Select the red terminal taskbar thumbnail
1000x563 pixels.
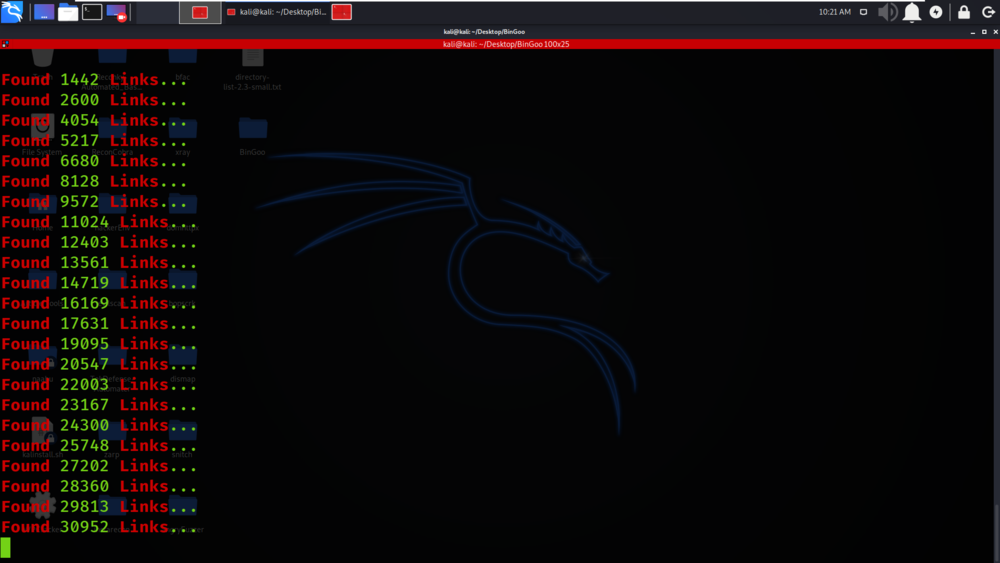tap(200, 12)
